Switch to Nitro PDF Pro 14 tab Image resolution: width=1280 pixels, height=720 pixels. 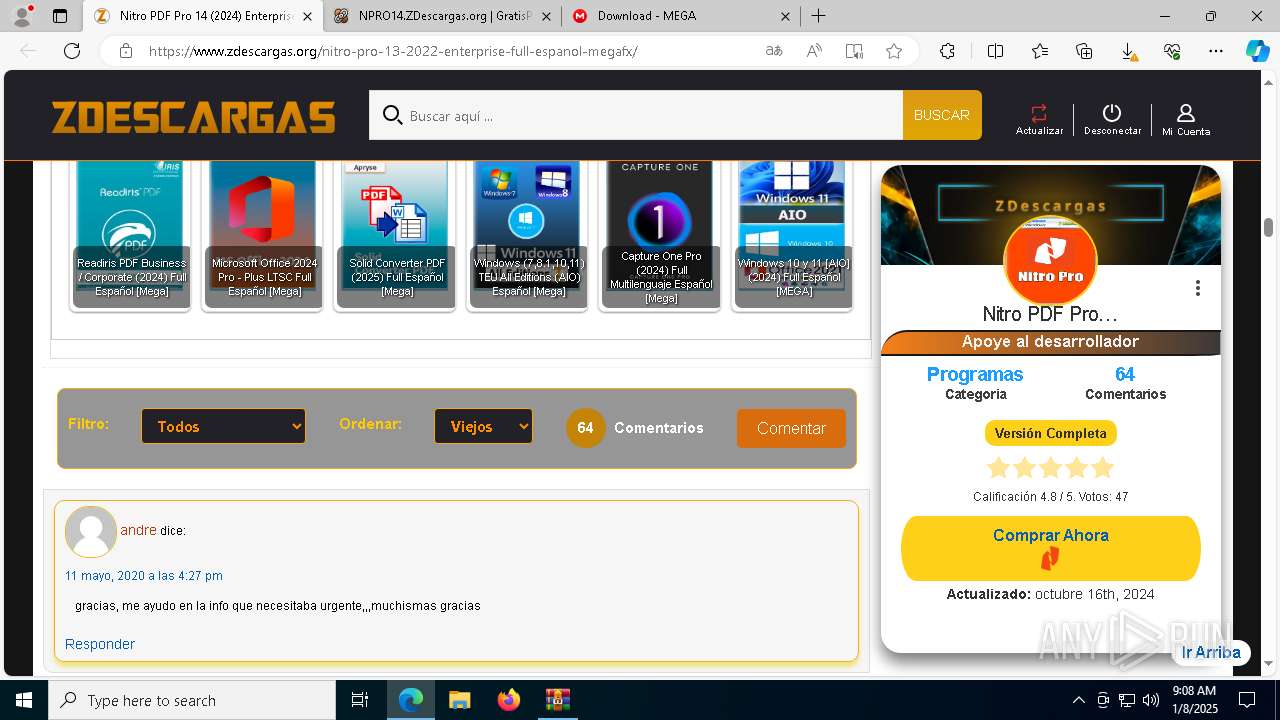201,16
